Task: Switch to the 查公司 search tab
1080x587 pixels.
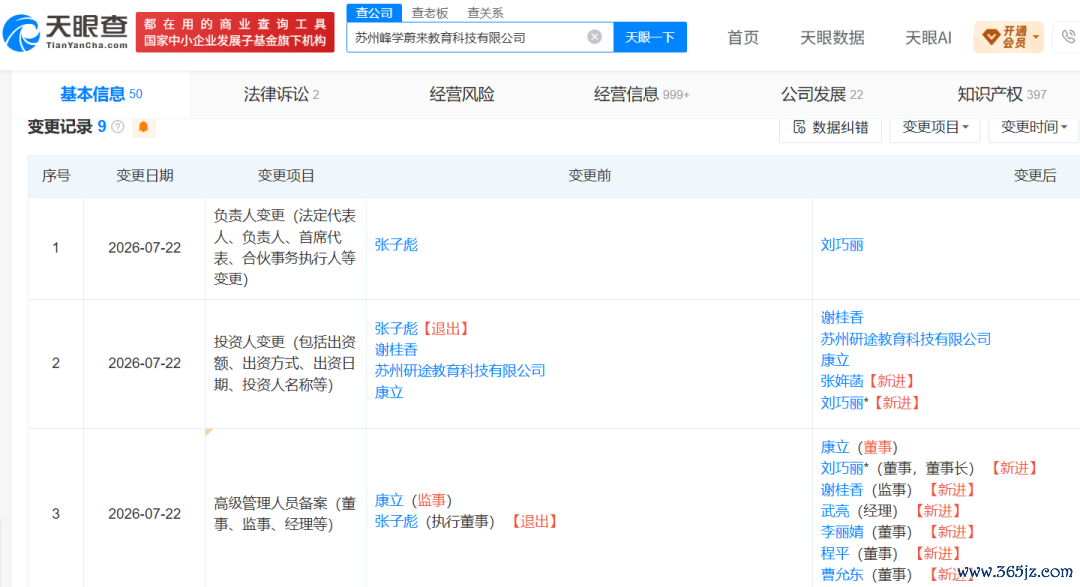Action: pyautogui.click(x=374, y=12)
